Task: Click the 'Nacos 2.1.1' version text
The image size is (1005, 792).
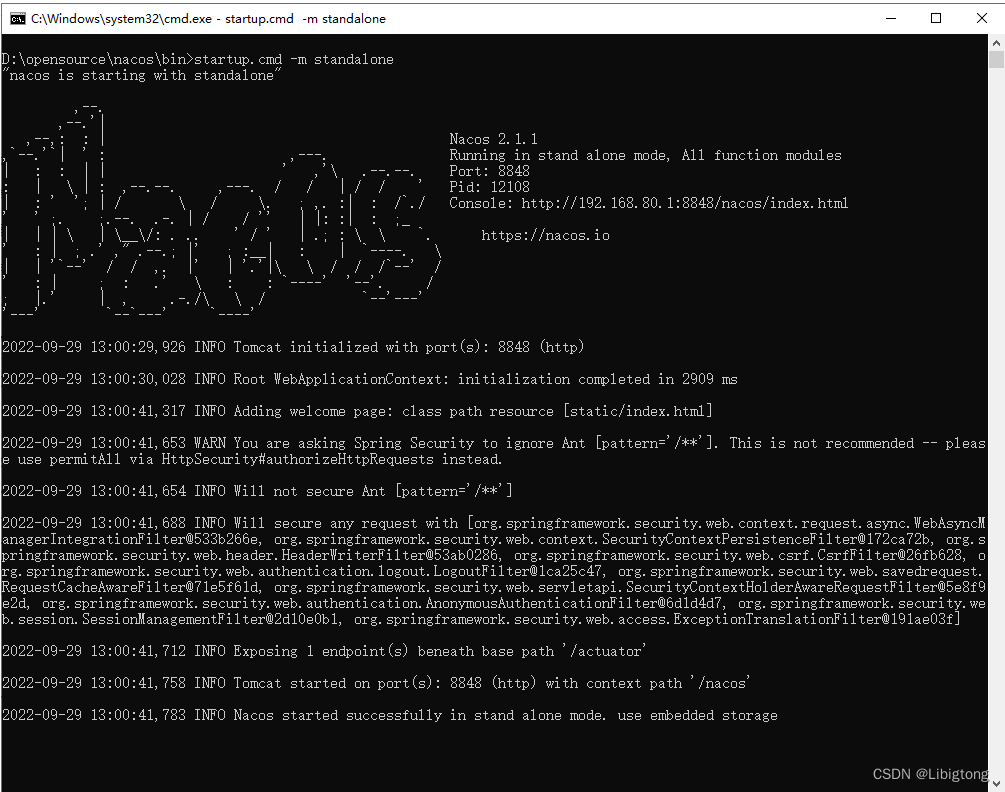Action: coord(493,139)
